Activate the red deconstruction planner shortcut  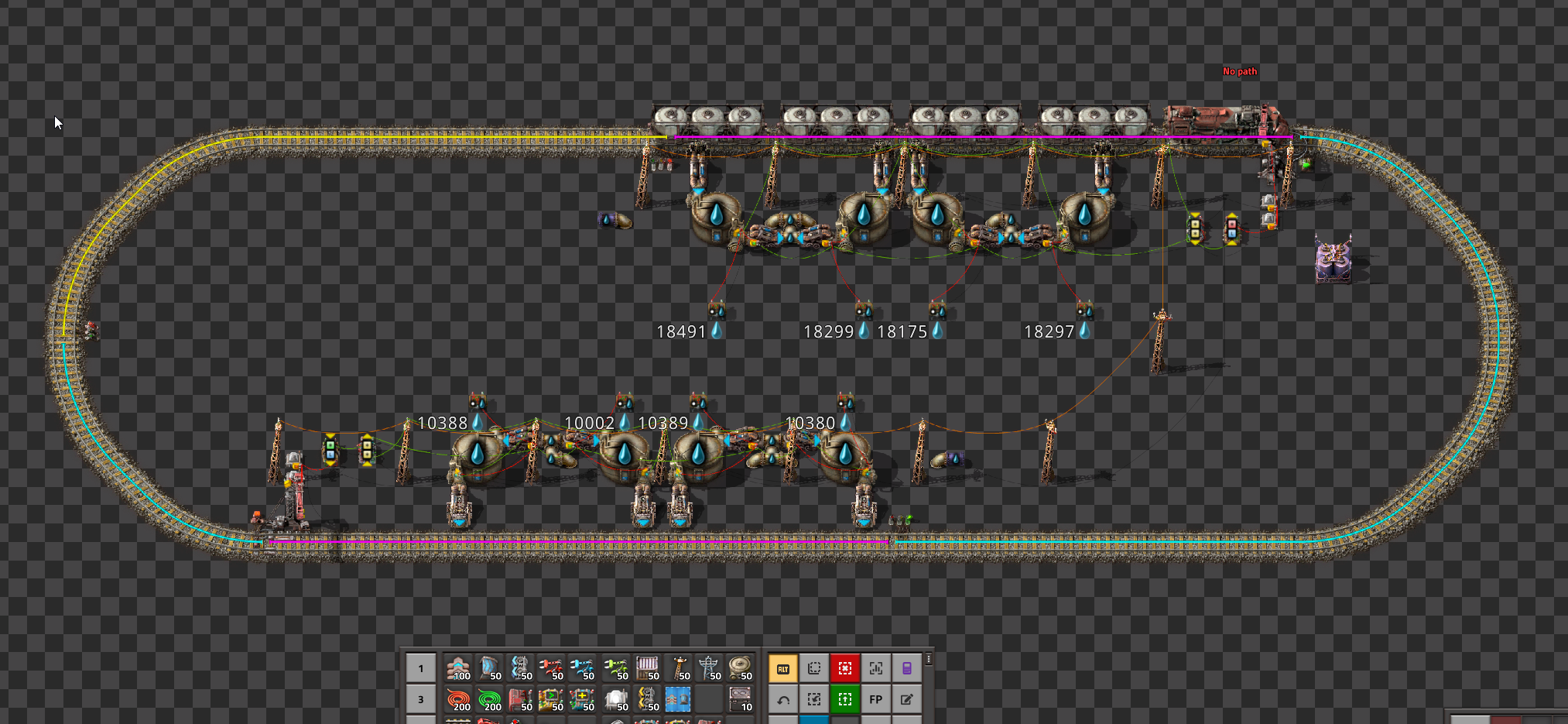point(845,668)
